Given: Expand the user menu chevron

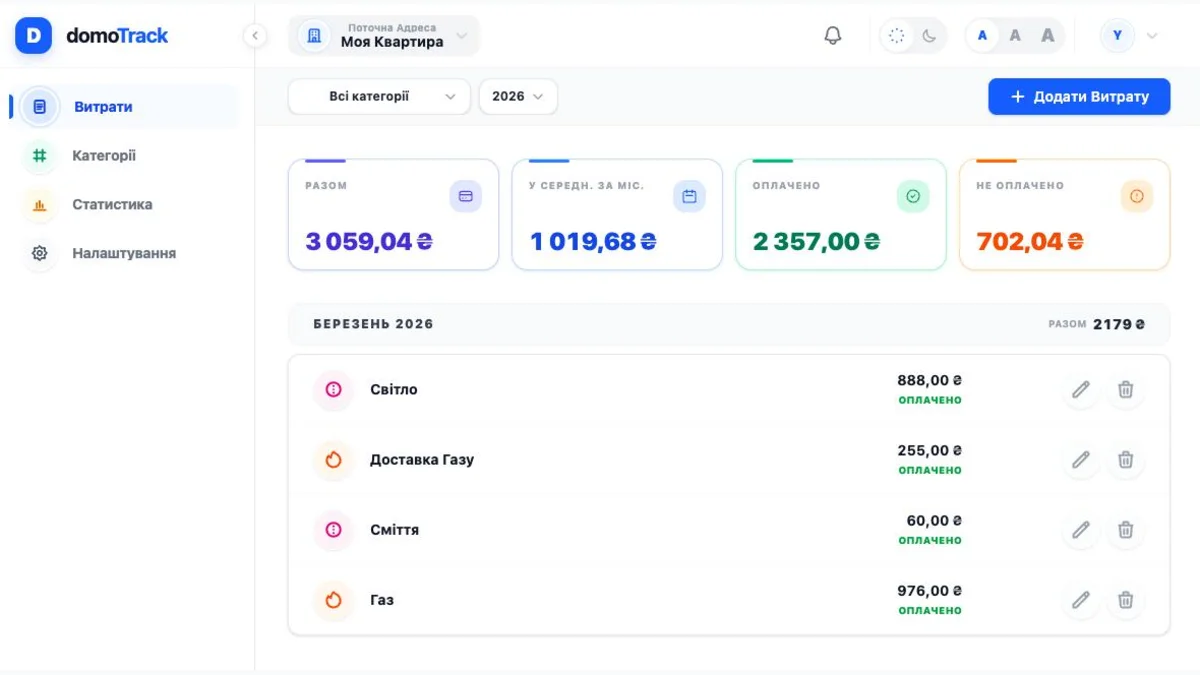Looking at the screenshot, I should pos(1152,36).
